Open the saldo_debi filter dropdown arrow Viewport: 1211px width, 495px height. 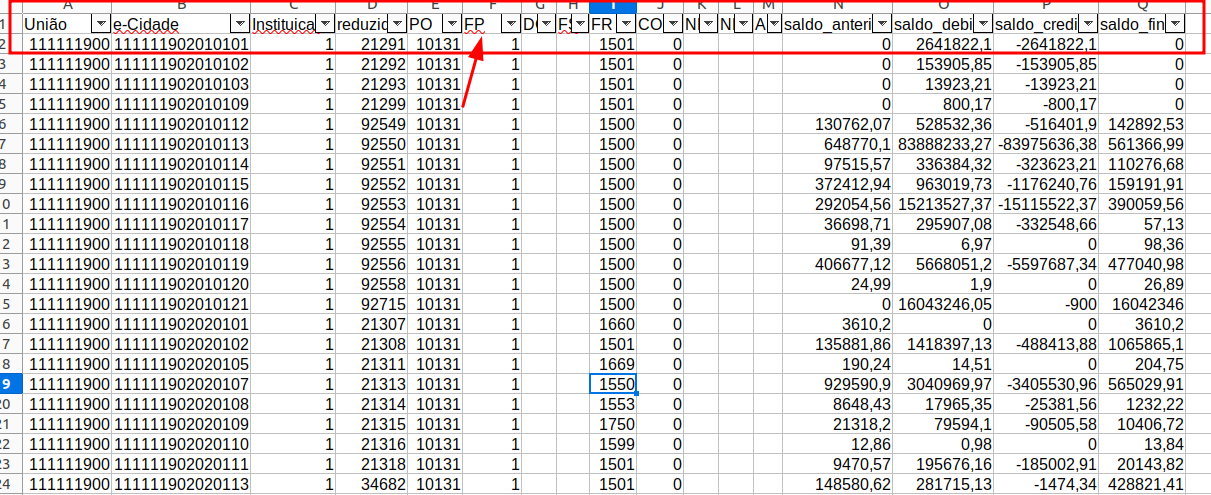pyautogui.click(x=983, y=23)
